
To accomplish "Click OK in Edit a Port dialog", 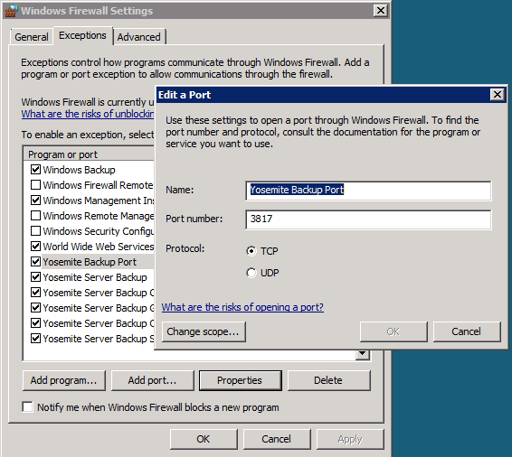I will 394,331.
